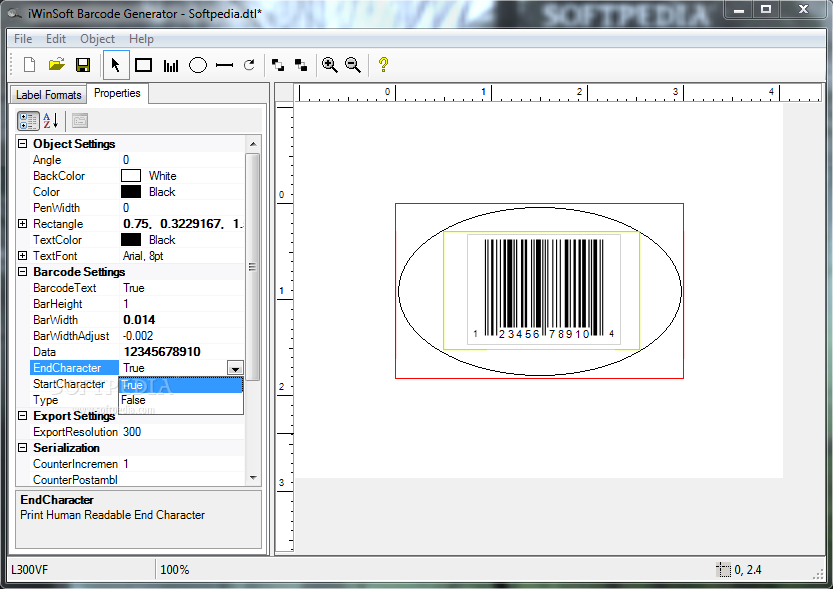Click the BarWidthAdjust value -0.002
The height and width of the screenshot is (589, 833).
138,336
